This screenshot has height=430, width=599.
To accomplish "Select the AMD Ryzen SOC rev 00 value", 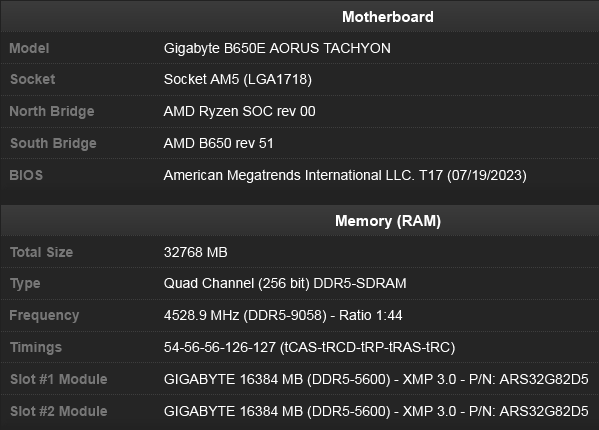I will click(x=240, y=112).
